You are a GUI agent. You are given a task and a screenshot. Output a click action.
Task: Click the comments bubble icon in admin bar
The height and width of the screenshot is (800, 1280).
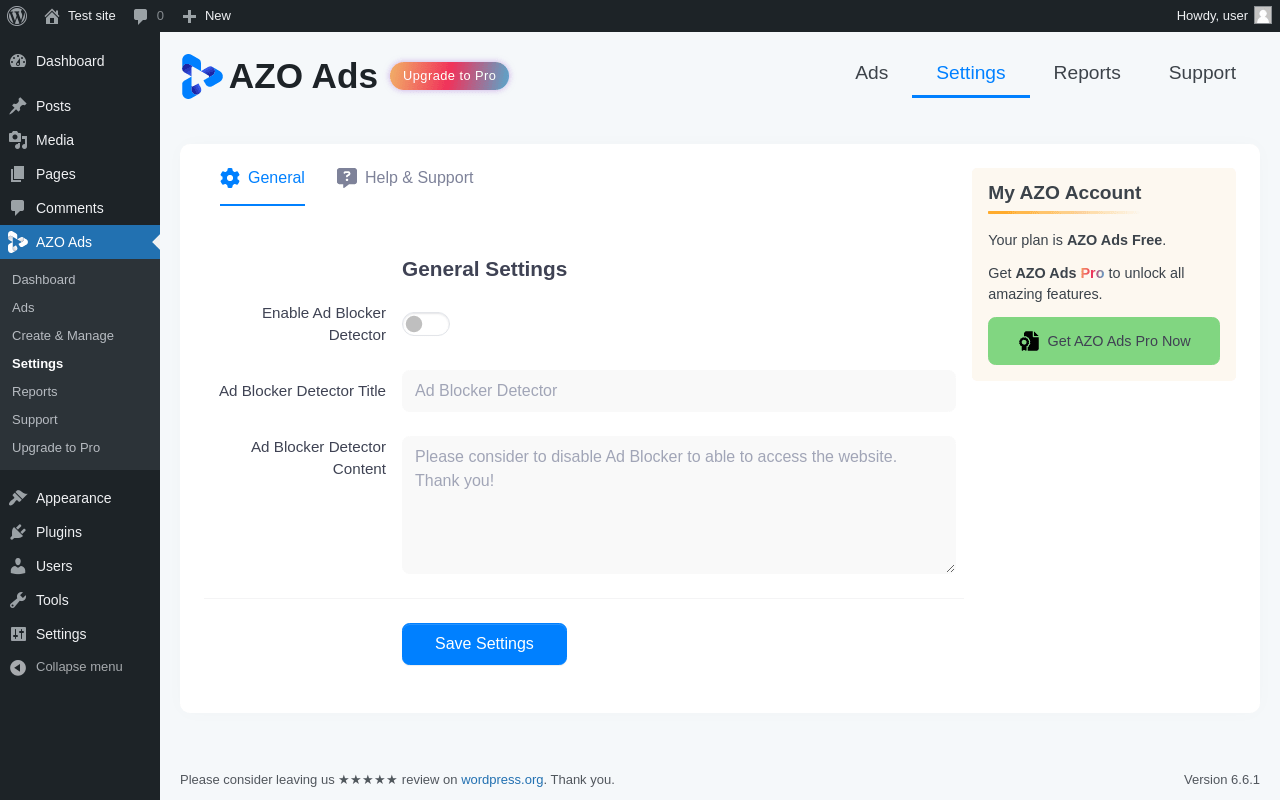(141, 16)
